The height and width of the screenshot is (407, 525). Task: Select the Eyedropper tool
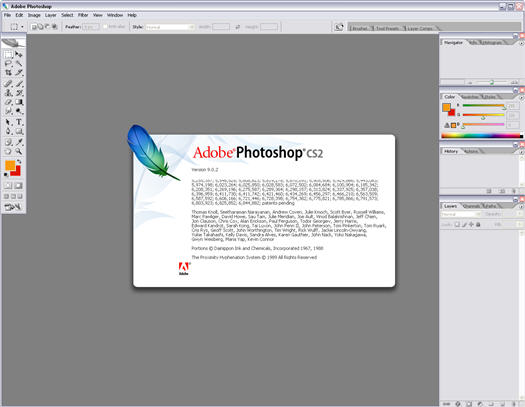pyautogui.click(x=19, y=142)
